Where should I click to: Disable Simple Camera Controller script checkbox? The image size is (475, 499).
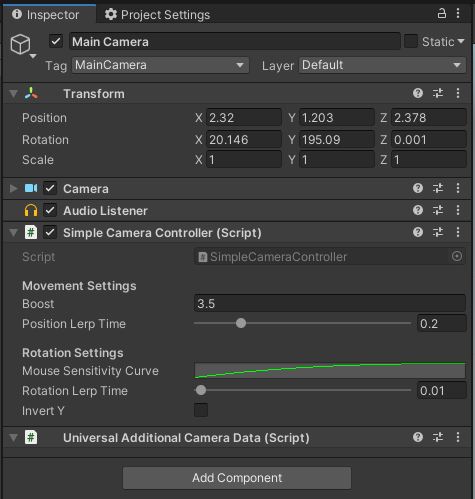pos(50,232)
